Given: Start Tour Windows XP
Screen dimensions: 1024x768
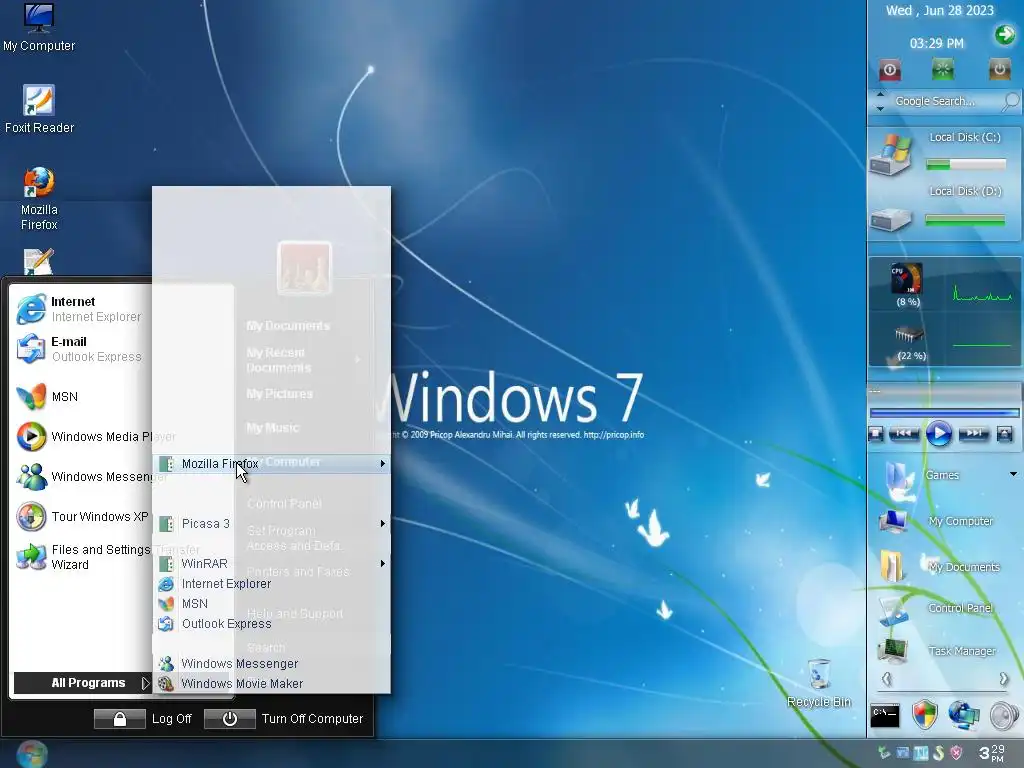Looking at the screenshot, I should [x=82, y=517].
